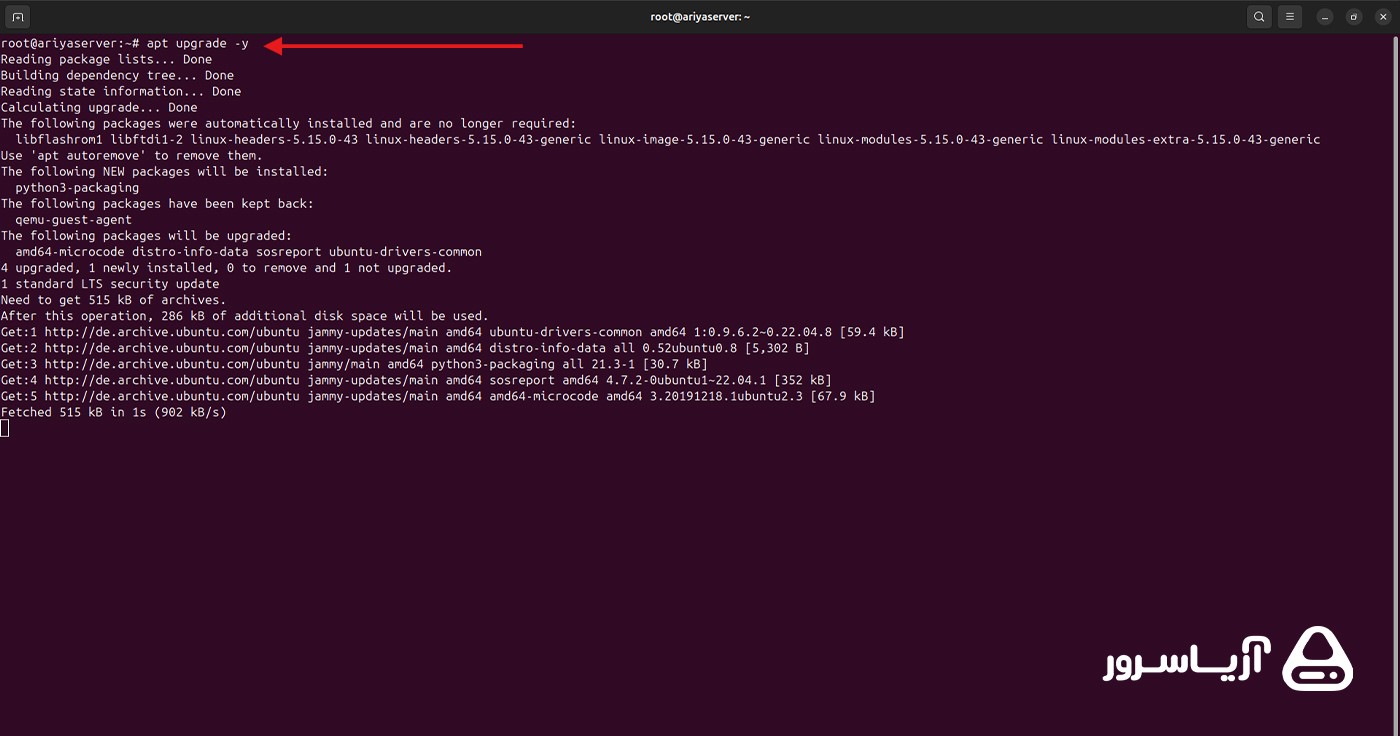Click the "Use 'apt autoremove' to remove them." line
This screenshot has width=1400, height=736.
[132, 155]
